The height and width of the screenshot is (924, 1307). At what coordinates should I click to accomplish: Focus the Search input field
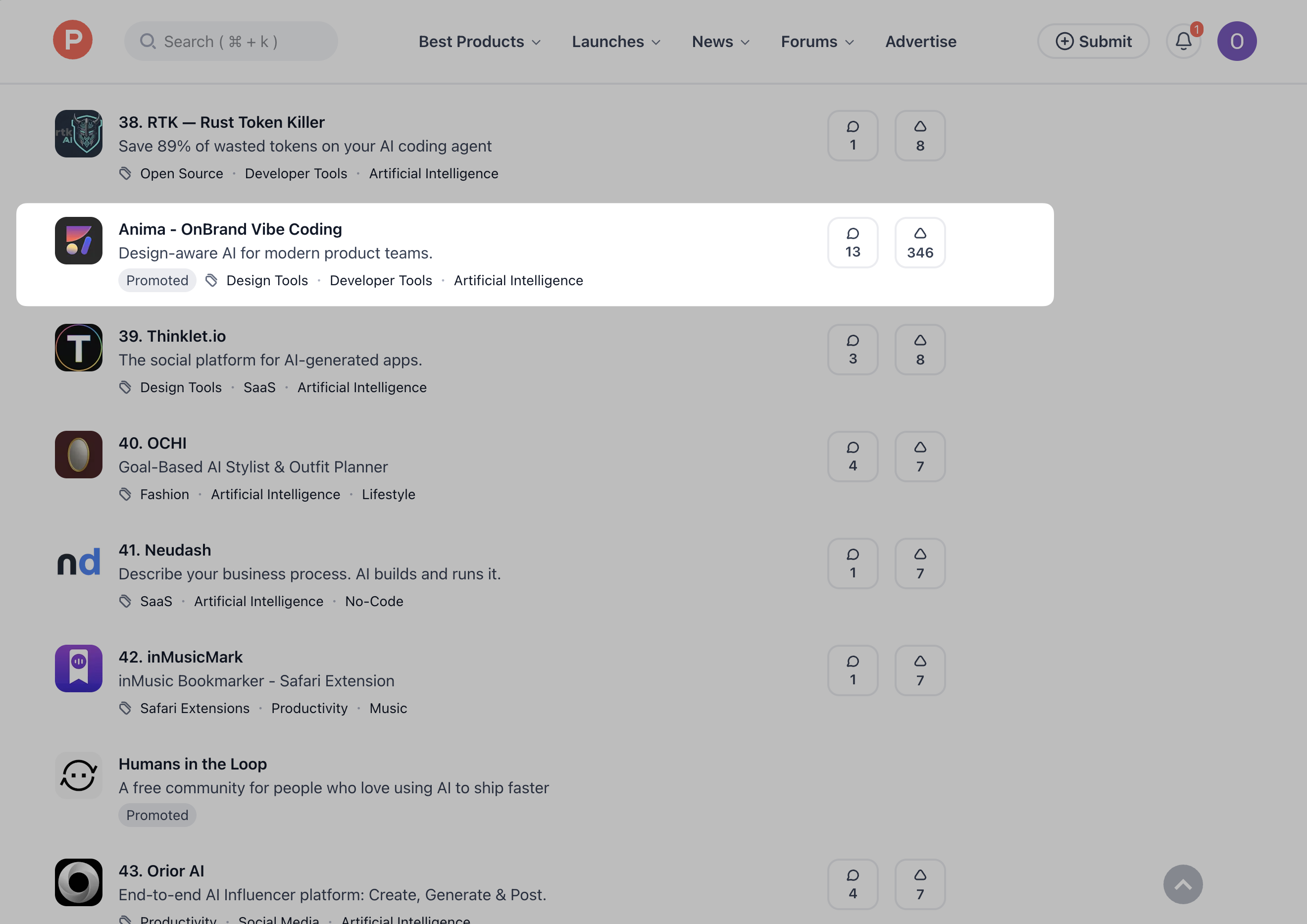(x=231, y=42)
